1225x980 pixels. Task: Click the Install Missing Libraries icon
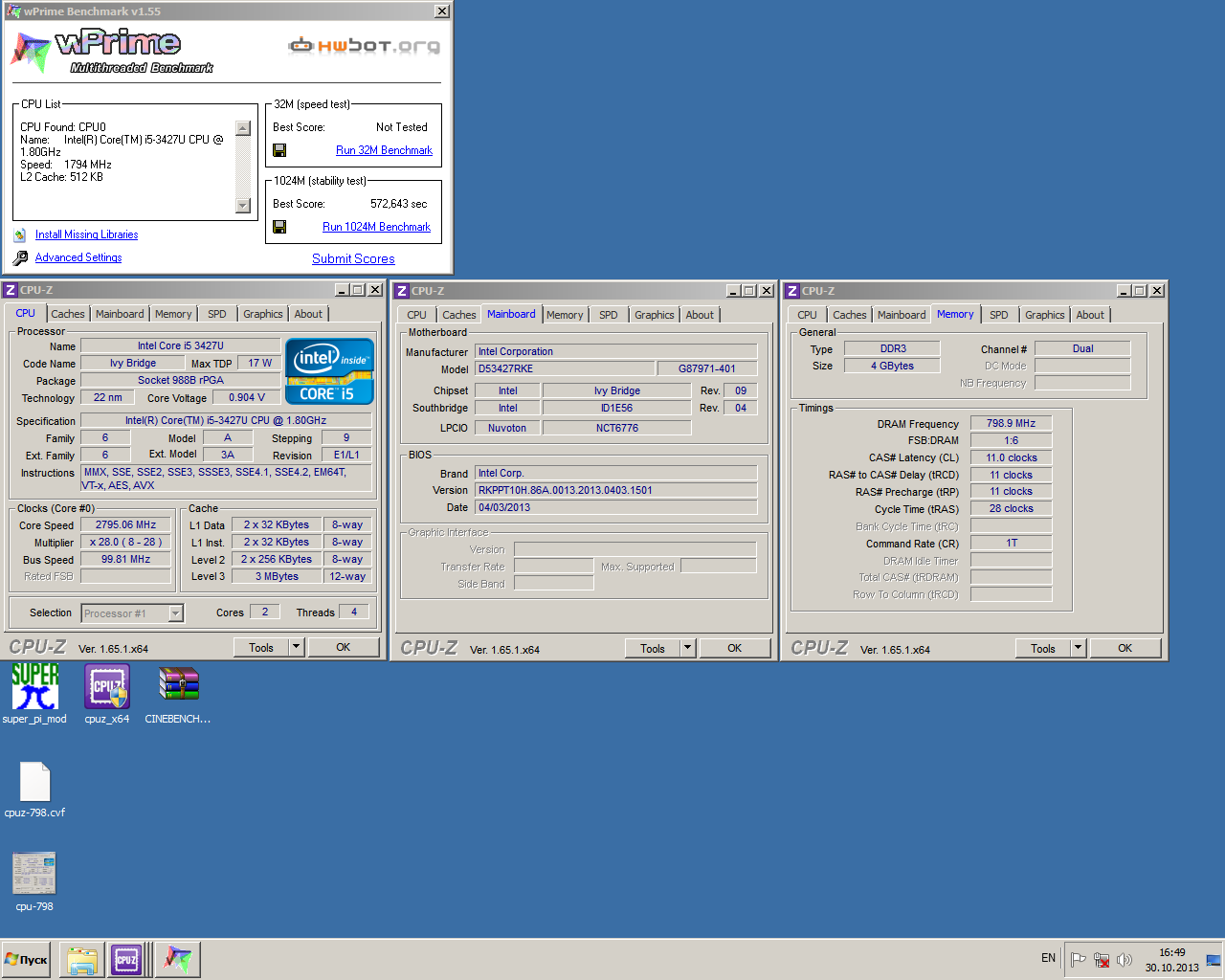(20, 234)
